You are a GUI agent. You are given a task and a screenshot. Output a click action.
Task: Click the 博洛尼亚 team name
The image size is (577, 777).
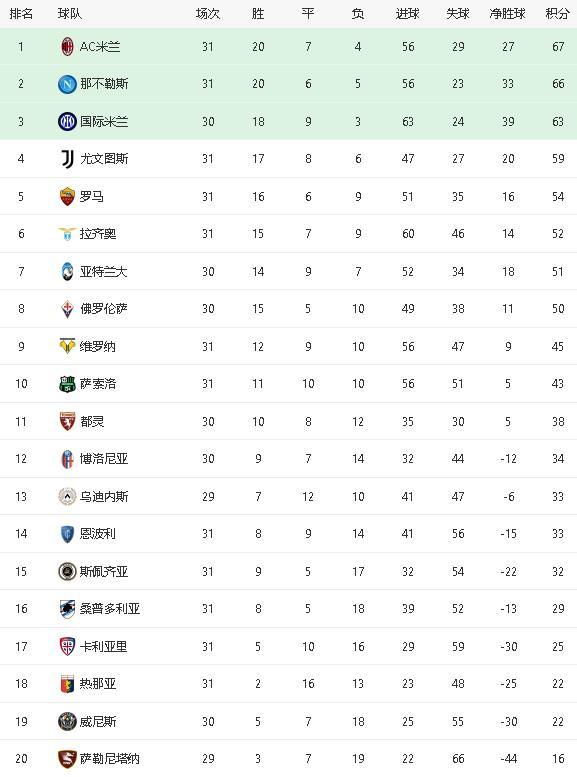coord(104,458)
